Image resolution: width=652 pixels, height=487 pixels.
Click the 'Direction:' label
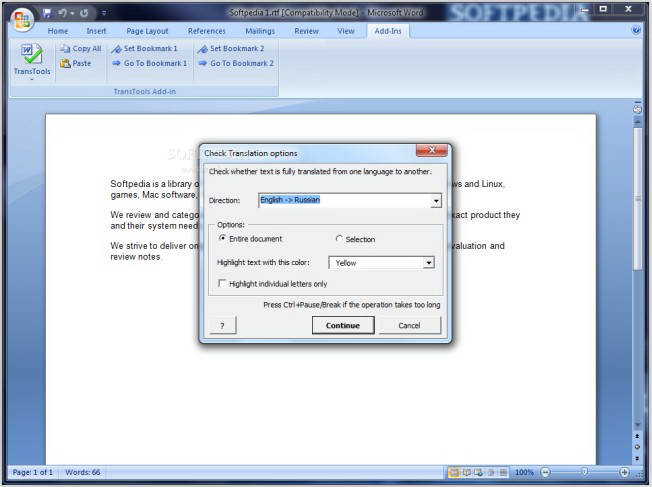point(225,200)
